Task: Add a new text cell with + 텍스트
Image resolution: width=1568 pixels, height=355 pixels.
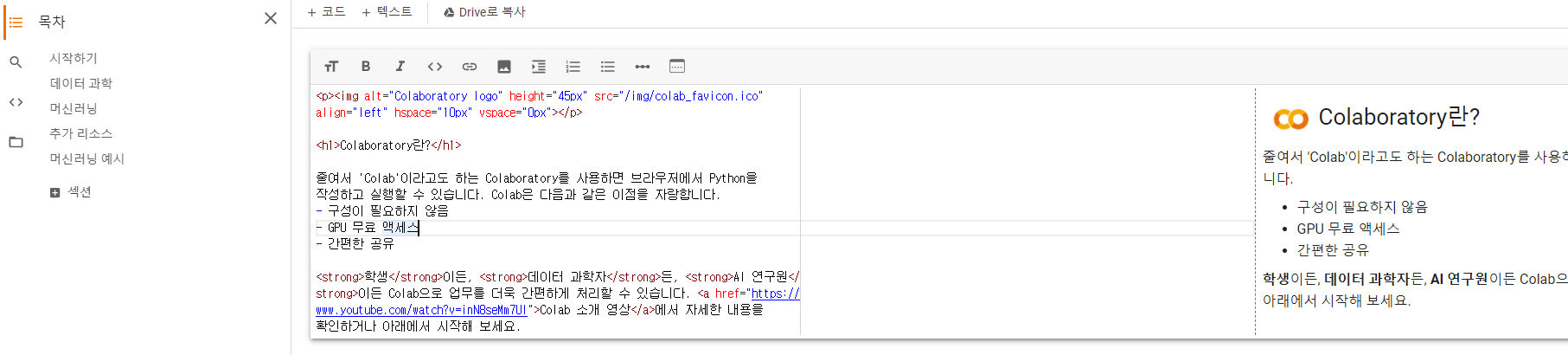Action: pyautogui.click(x=387, y=12)
